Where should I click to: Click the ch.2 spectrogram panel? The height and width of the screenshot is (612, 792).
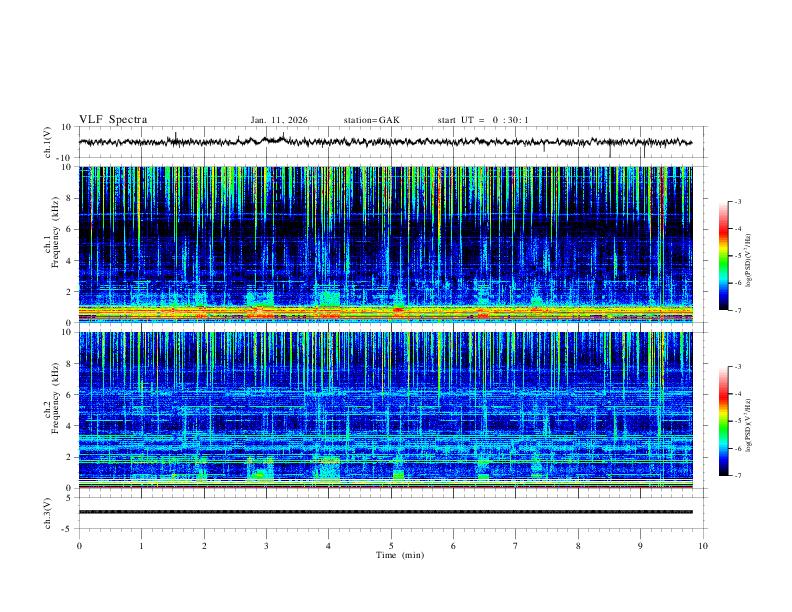[x=386, y=410]
